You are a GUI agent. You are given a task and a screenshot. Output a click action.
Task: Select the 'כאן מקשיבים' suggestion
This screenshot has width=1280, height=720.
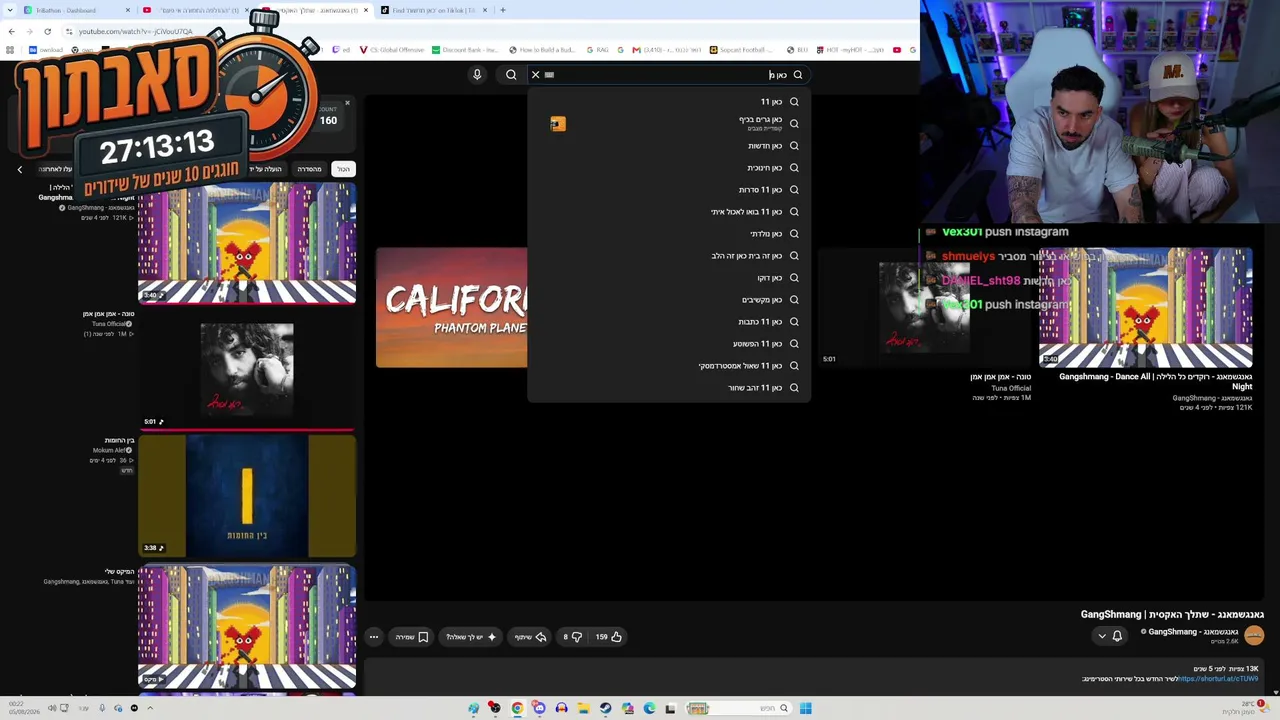tap(669, 300)
